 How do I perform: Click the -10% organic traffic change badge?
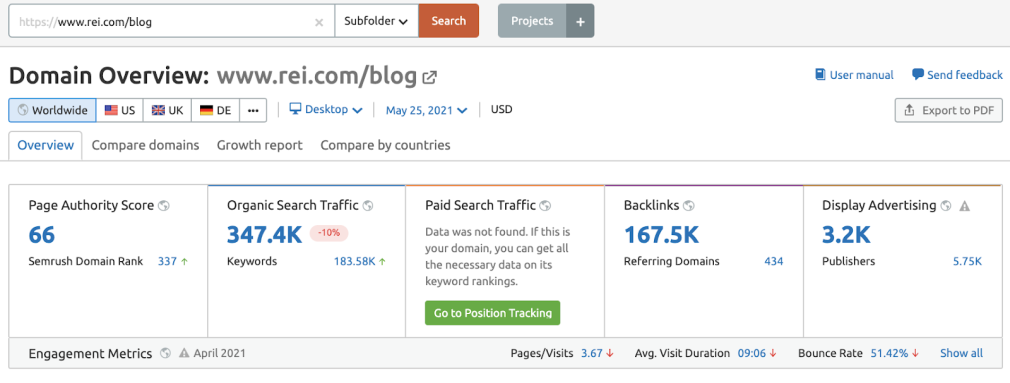pos(329,233)
